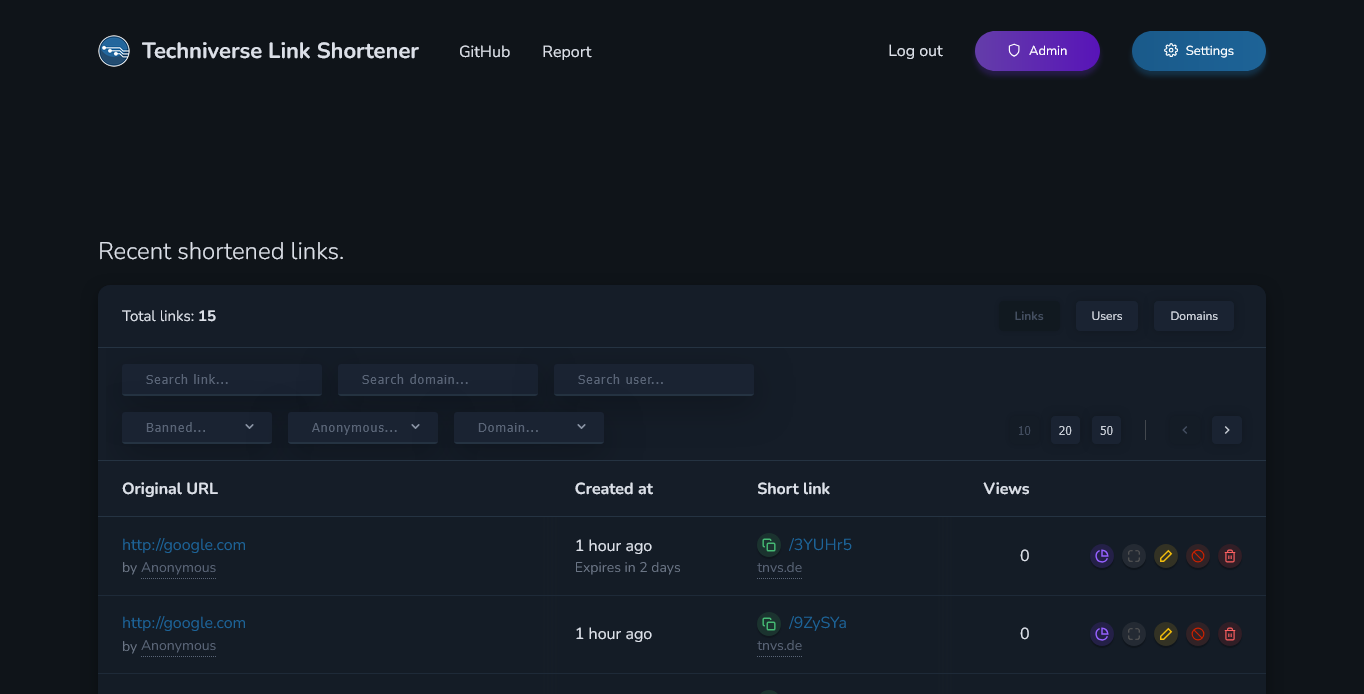1364x694 pixels.
Task: Open /3YUHr5 short link
Action: tap(820, 545)
